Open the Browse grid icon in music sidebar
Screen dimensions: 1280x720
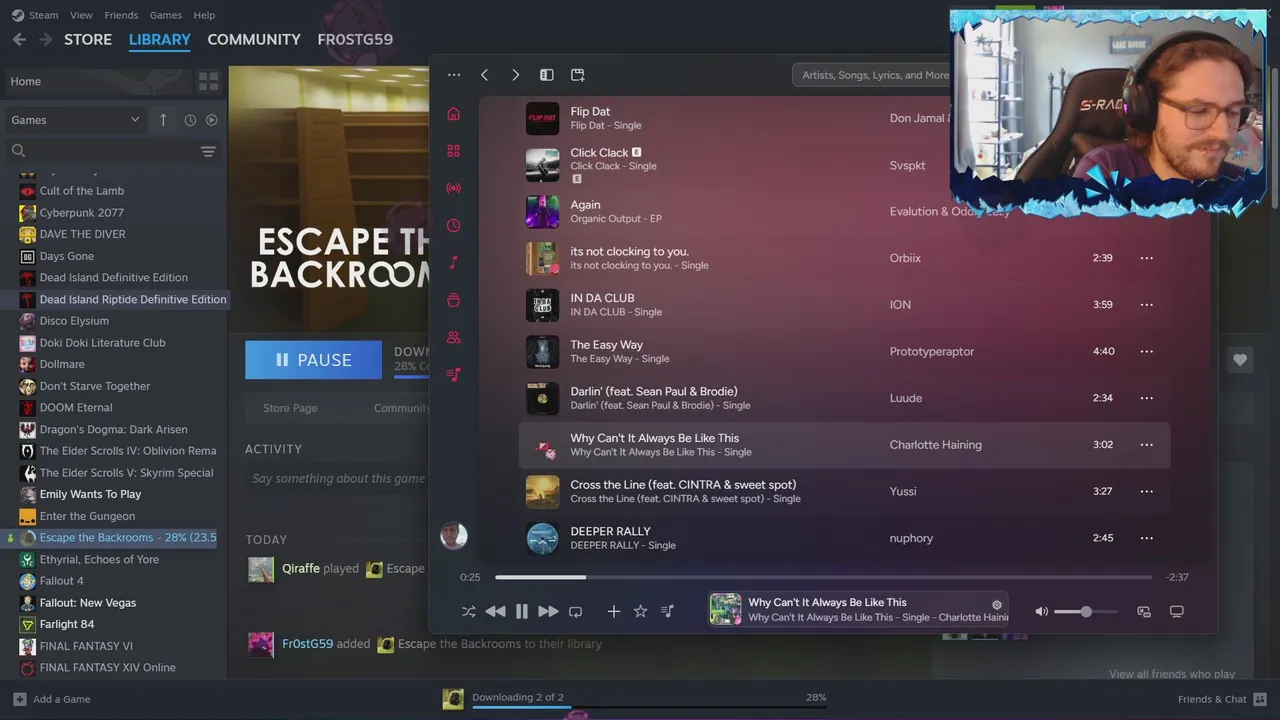point(453,151)
